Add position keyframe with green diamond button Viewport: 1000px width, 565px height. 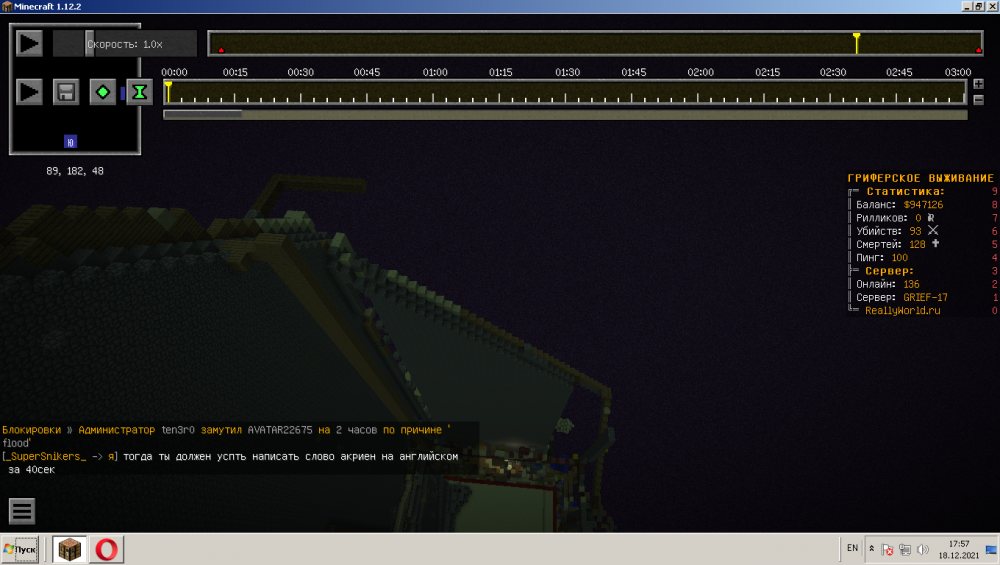click(x=103, y=92)
